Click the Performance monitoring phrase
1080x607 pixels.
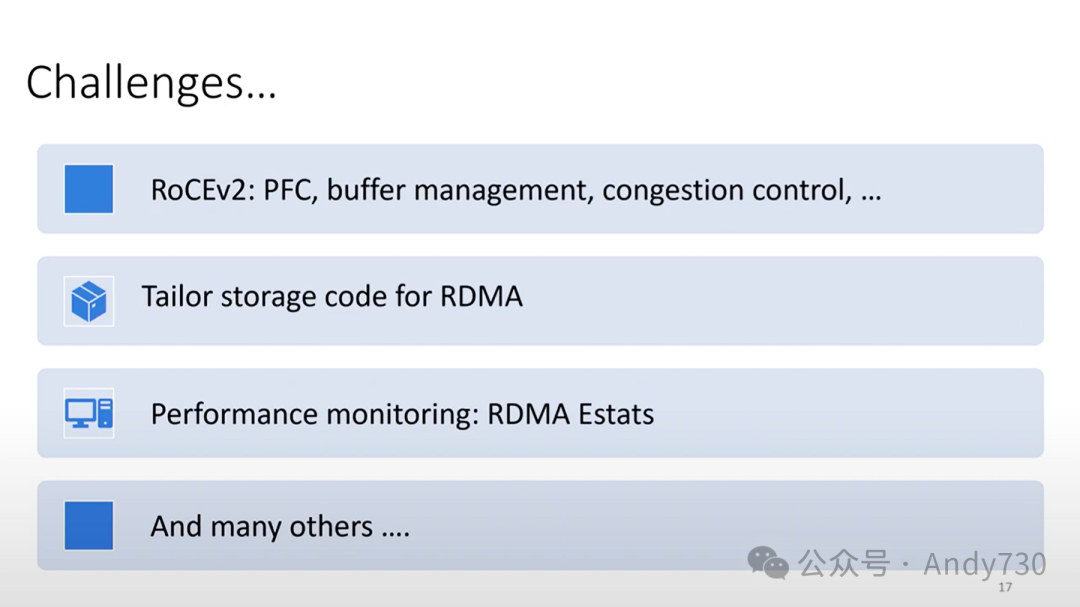tap(314, 414)
